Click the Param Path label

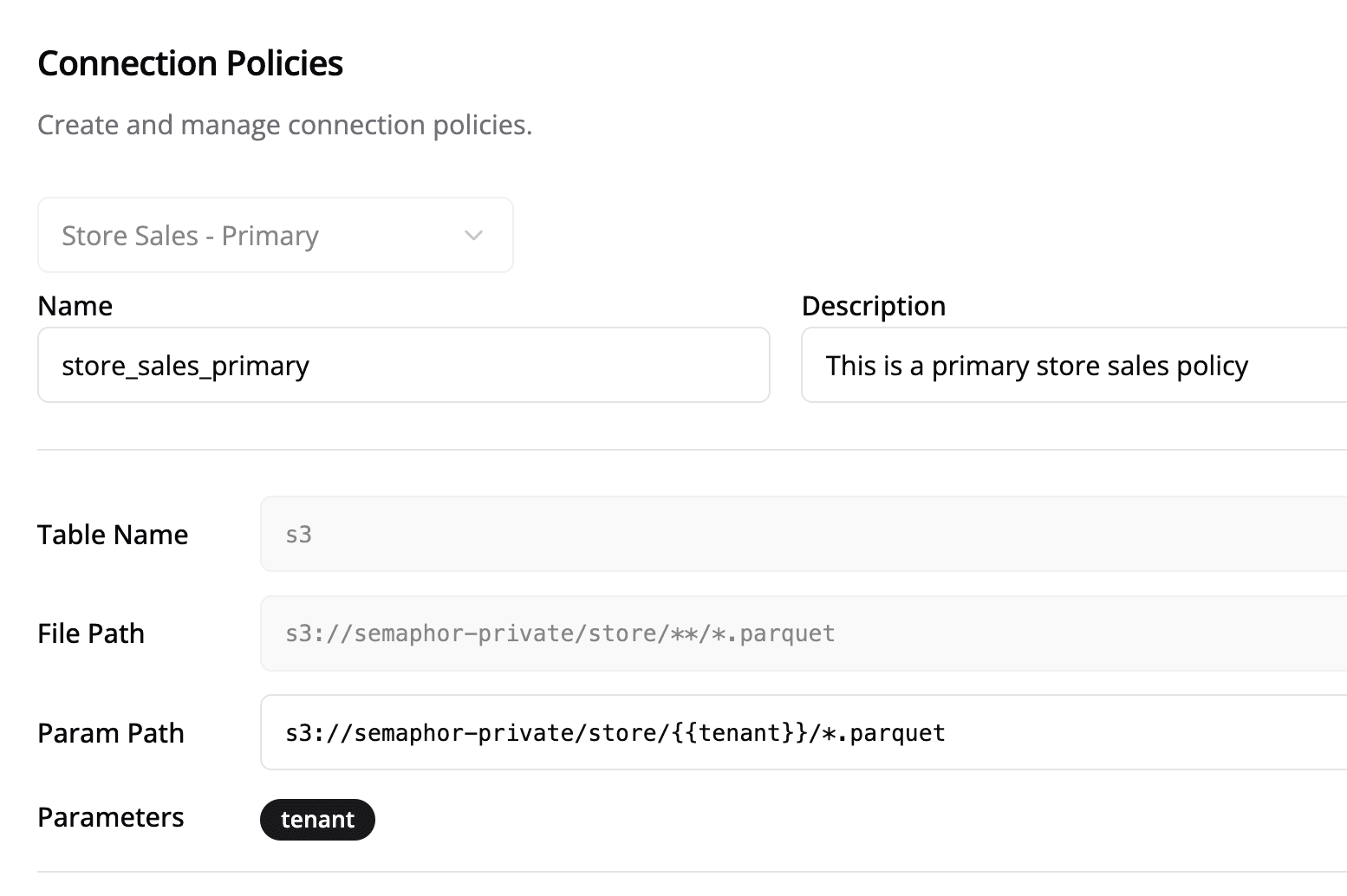coord(111,733)
